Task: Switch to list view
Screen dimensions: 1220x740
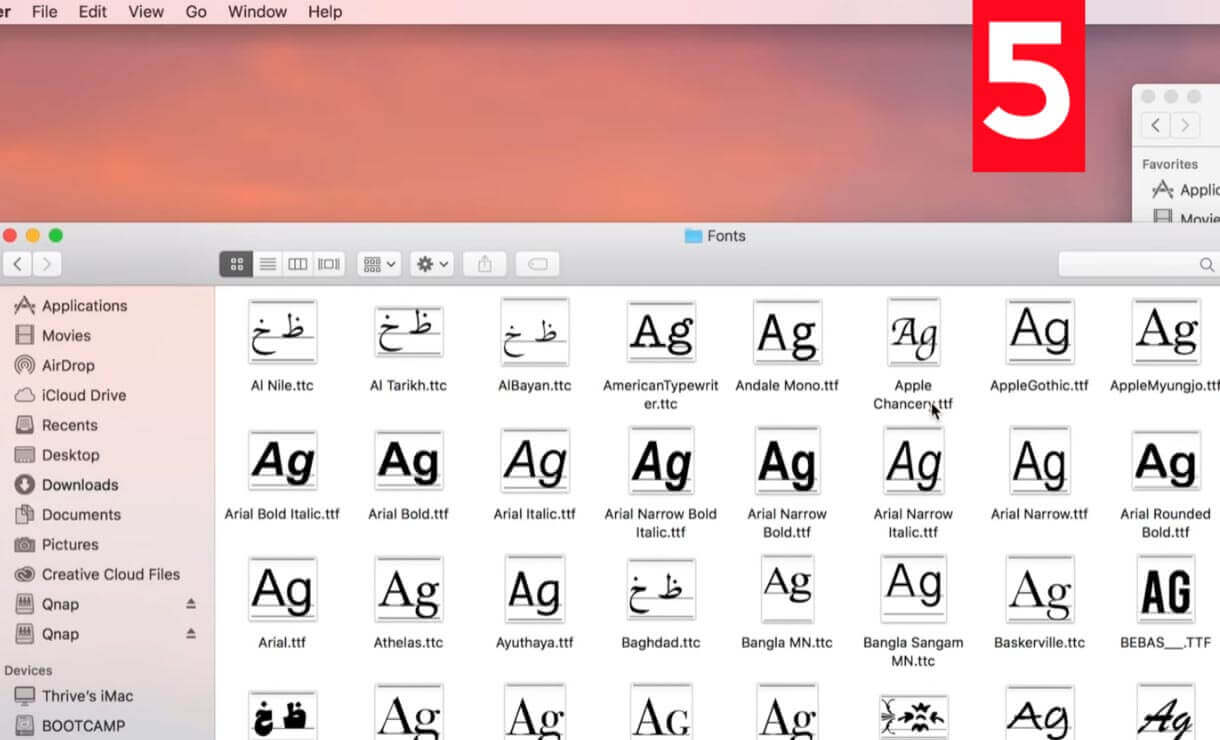Action: pos(268,263)
